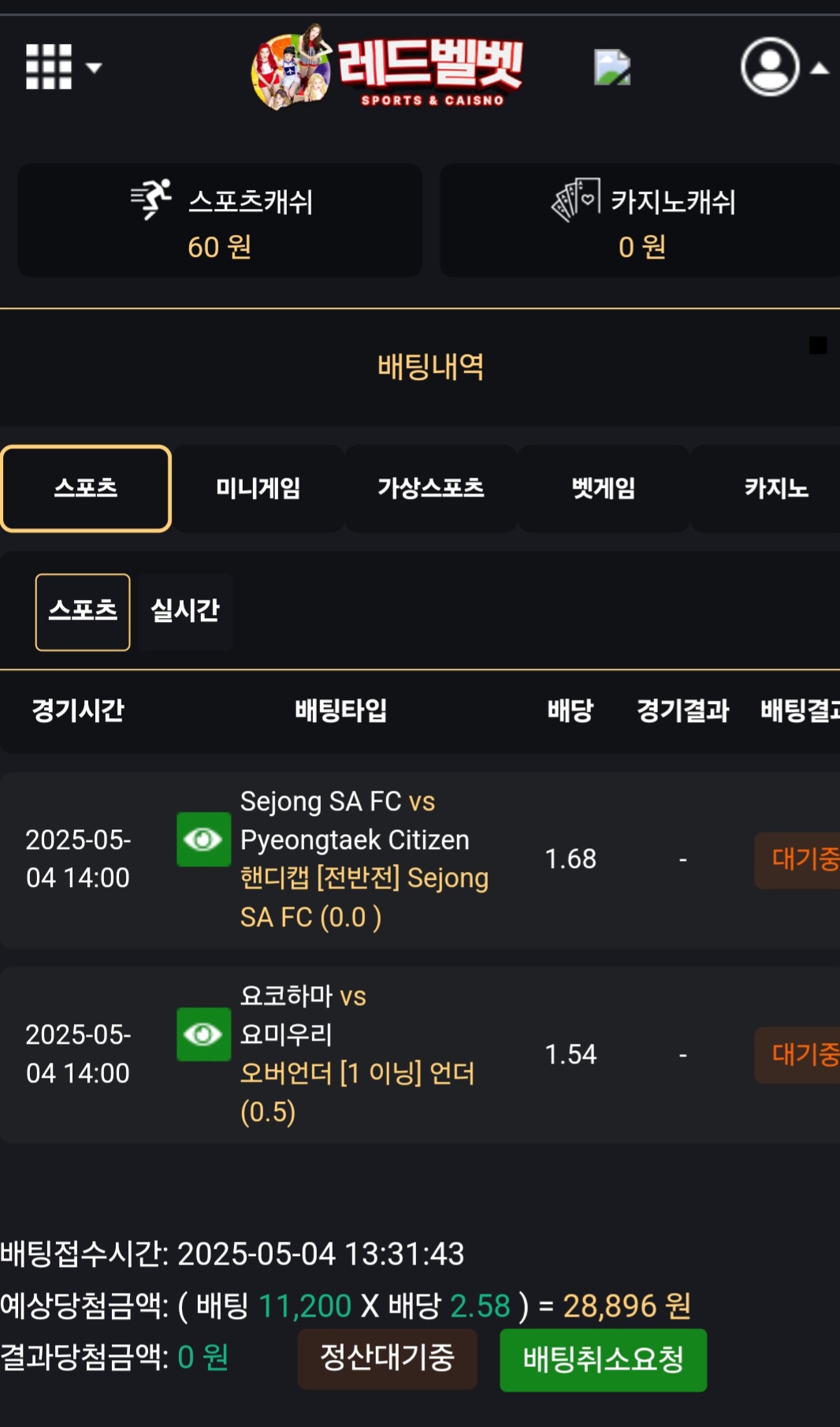The width and height of the screenshot is (840, 1427).
Task: Switch to the 가상스포츠 tab
Action: point(431,489)
